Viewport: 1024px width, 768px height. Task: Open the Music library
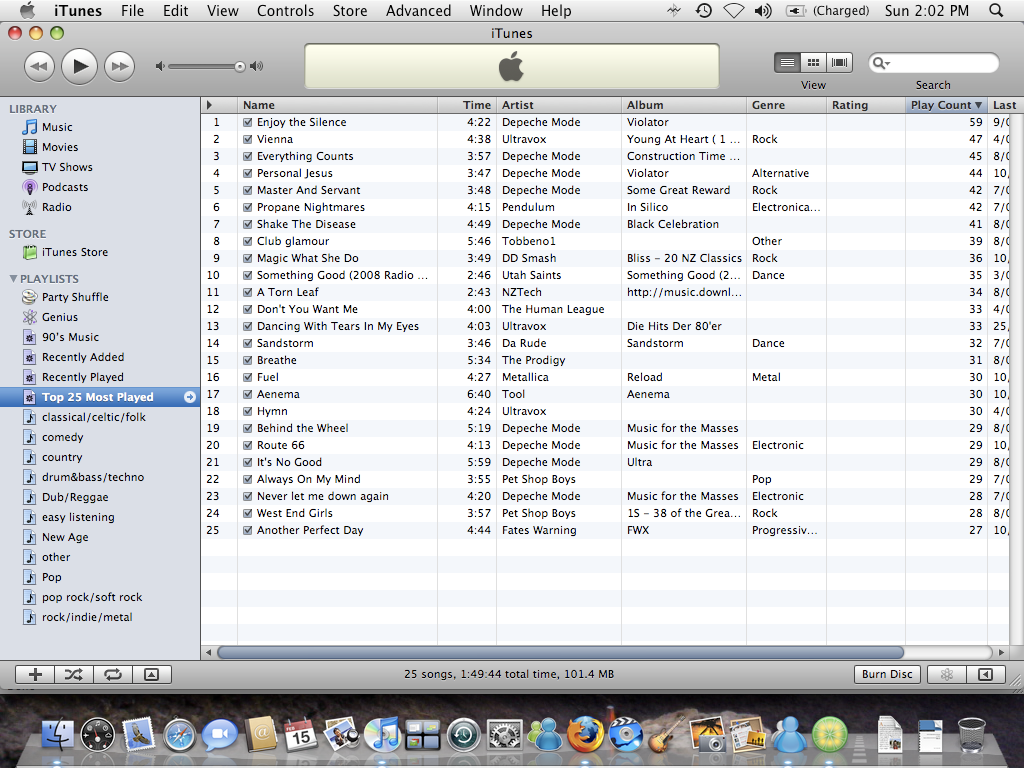(100, 127)
